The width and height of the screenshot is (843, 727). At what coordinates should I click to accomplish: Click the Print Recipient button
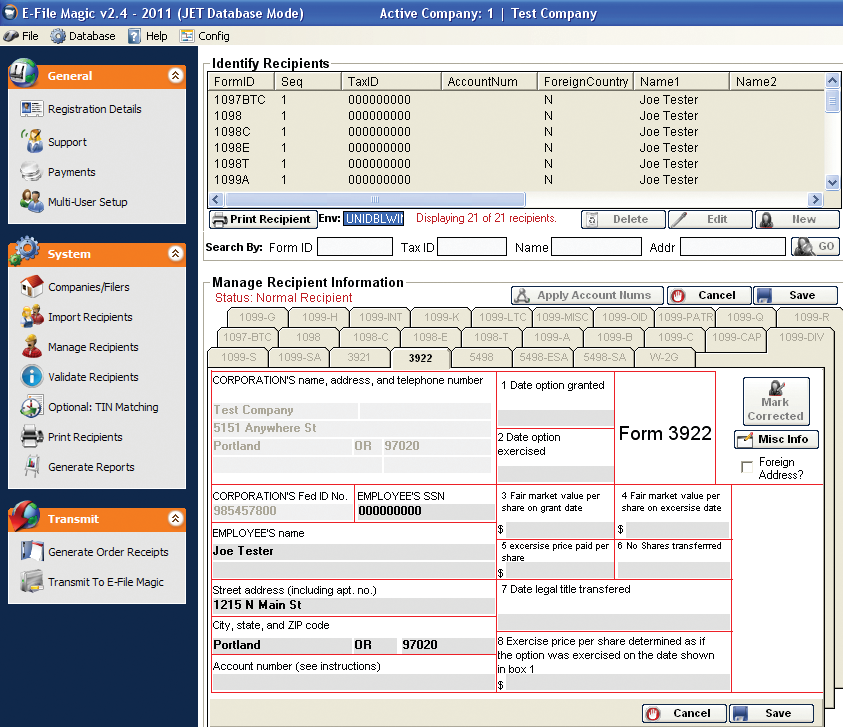262,219
